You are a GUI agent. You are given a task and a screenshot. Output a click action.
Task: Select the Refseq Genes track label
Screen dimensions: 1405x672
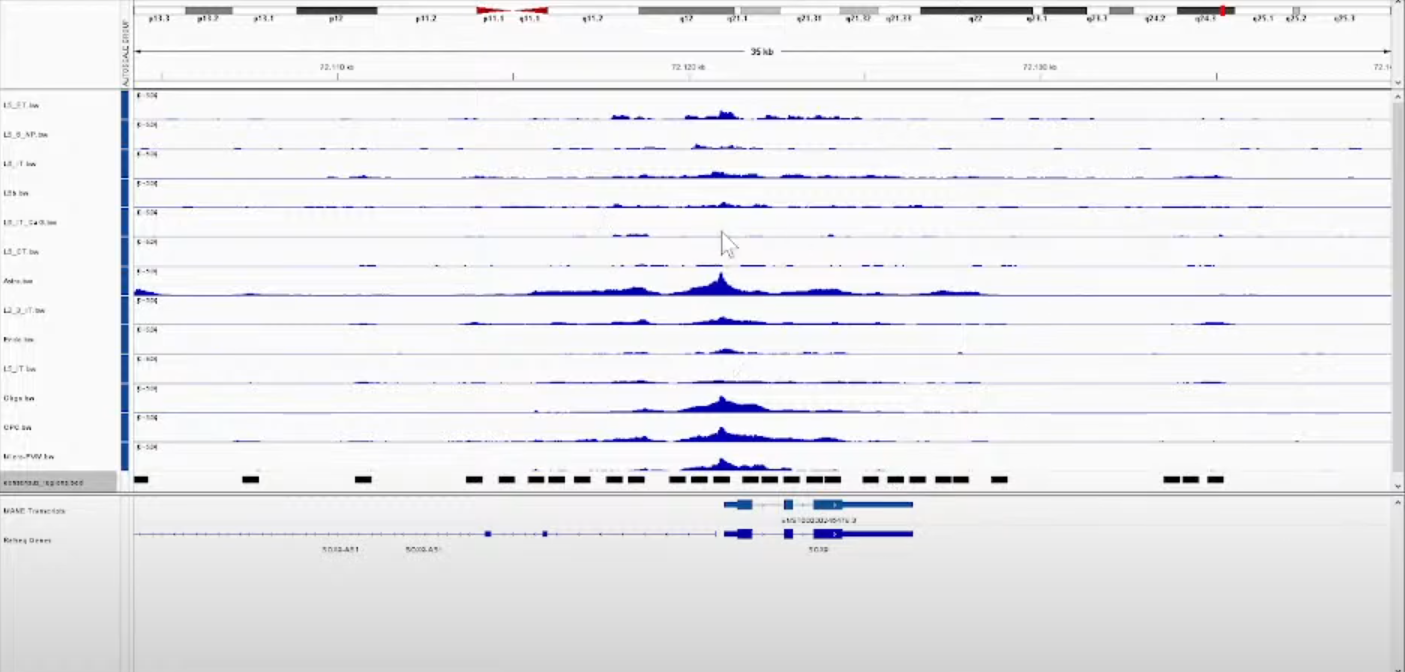28,540
